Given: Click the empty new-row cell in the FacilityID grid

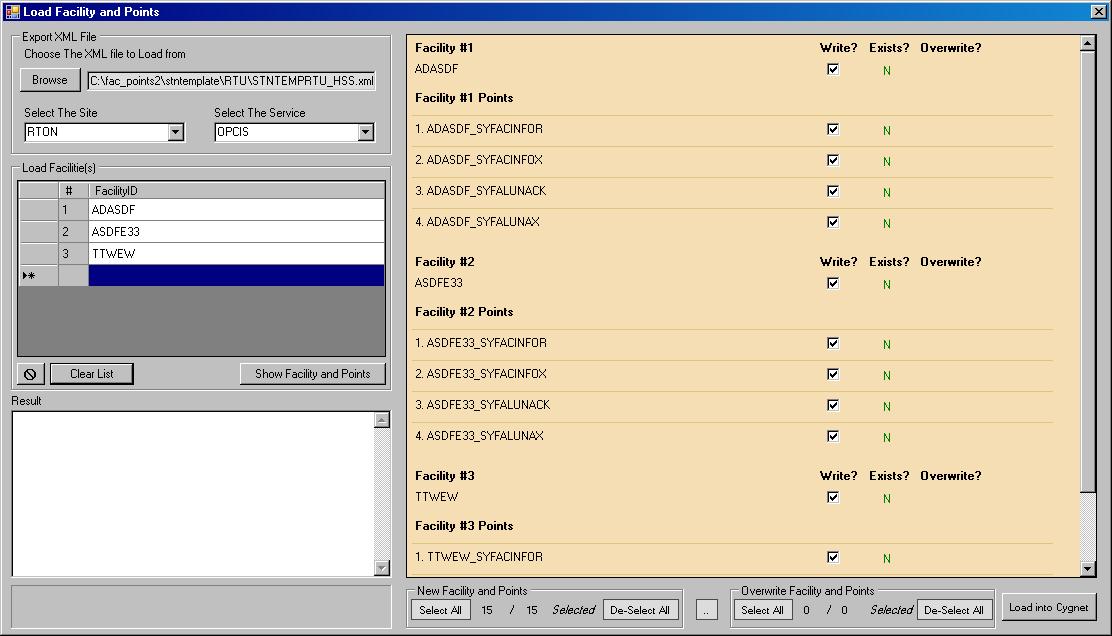Looking at the screenshot, I should point(237,275).
